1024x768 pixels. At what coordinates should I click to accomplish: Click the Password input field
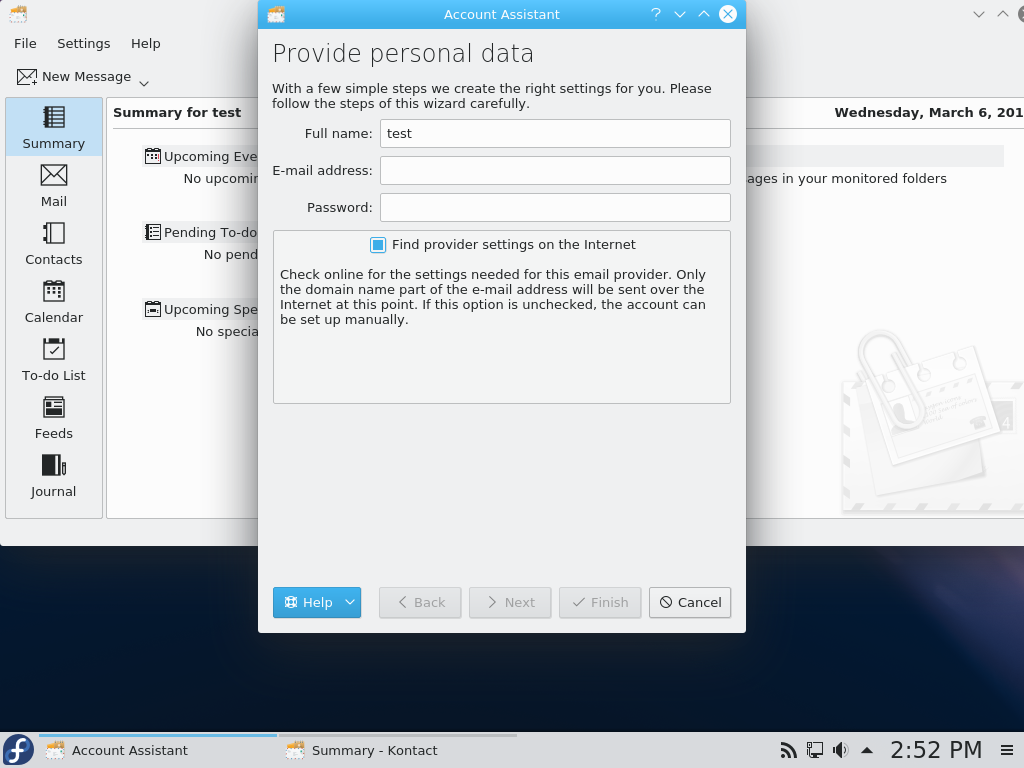coord(555,208)
